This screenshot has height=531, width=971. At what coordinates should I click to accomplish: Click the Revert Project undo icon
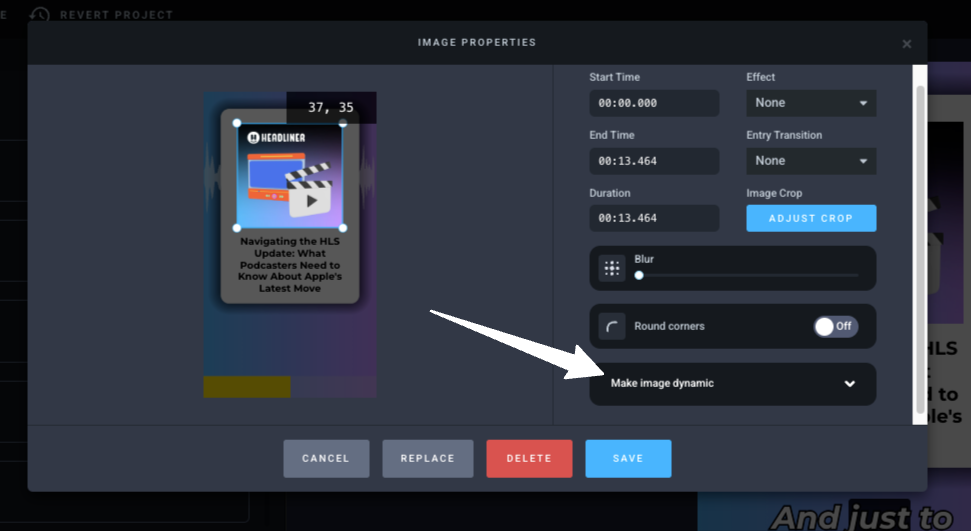pyautogui.click(x=40, y=14)
